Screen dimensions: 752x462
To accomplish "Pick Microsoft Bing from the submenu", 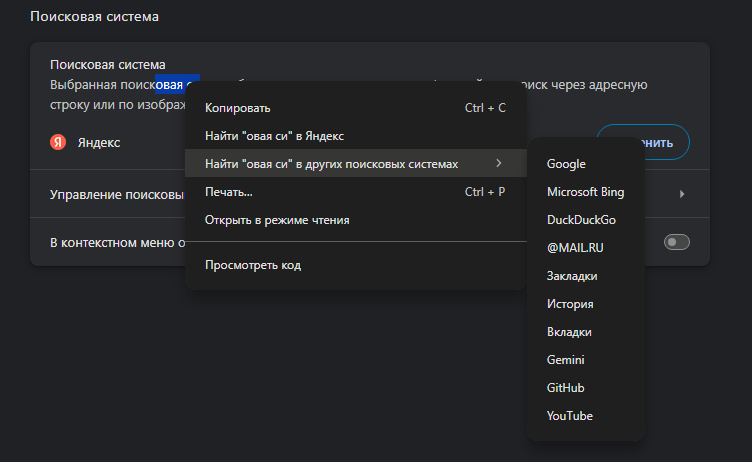I will (587, 192).
